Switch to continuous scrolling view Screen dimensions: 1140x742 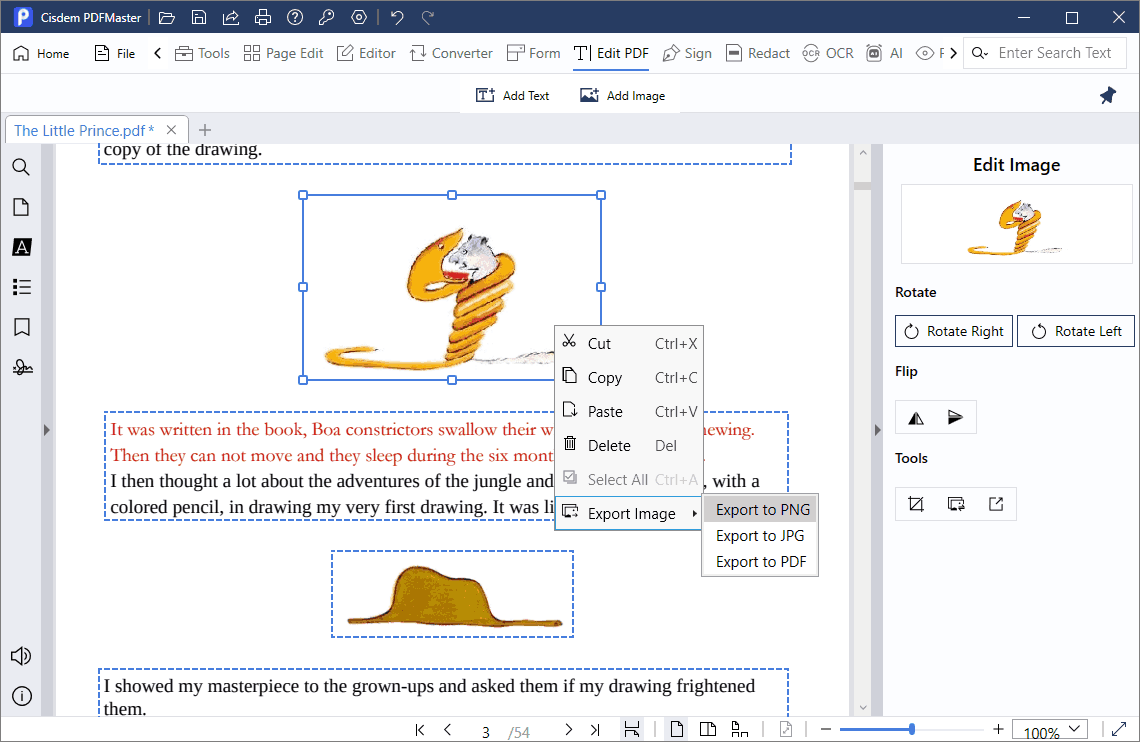[739, 729]
